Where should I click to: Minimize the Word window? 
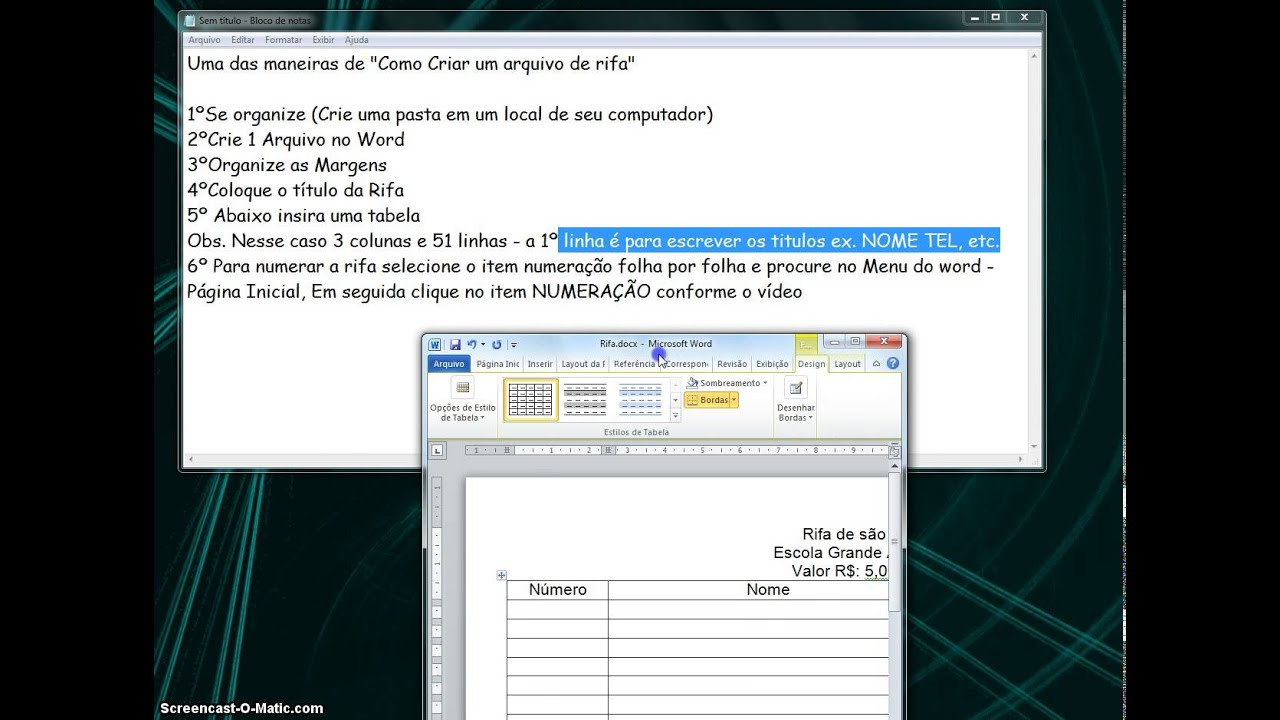pos(832,341)
